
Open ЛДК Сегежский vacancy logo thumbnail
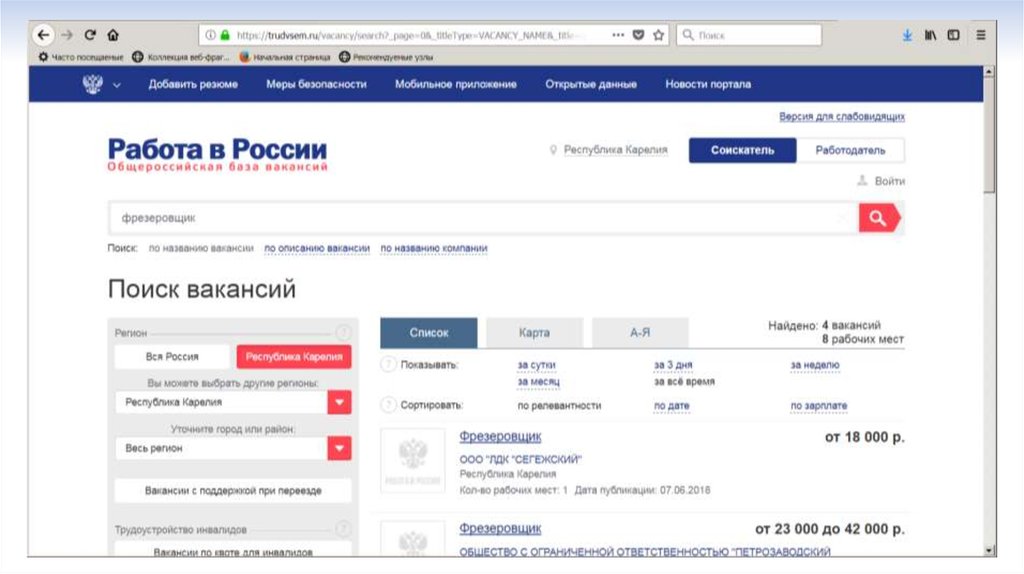click(413, 461)
